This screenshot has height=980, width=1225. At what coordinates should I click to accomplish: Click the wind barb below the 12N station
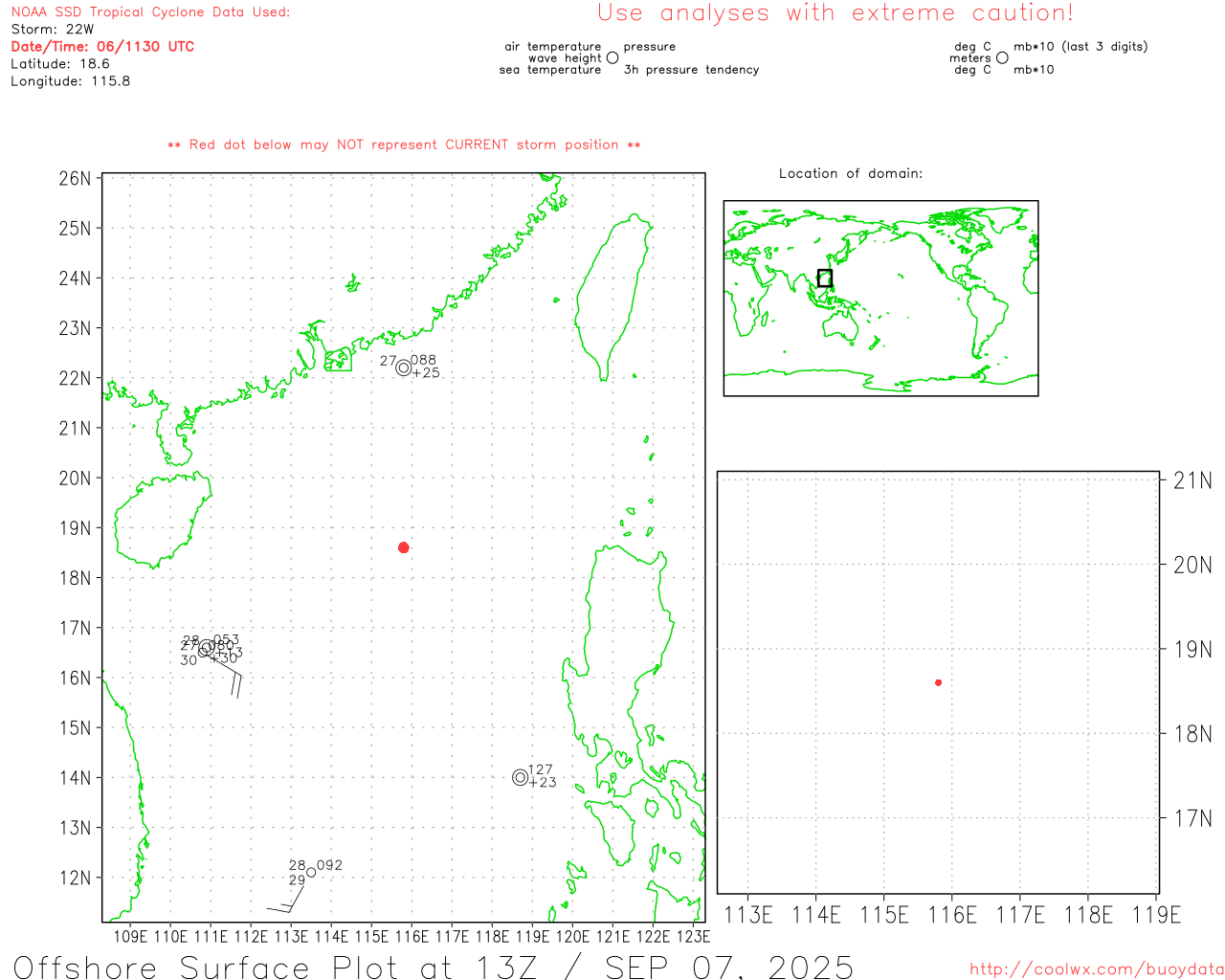tap(285, 900)
